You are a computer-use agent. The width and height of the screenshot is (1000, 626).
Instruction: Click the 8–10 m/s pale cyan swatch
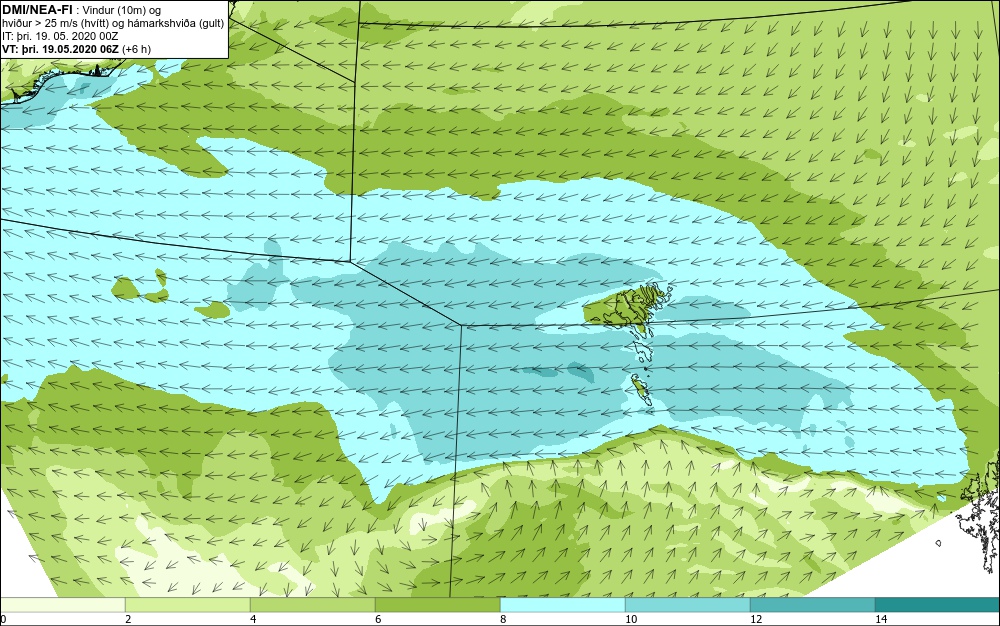tap(562, 605)
